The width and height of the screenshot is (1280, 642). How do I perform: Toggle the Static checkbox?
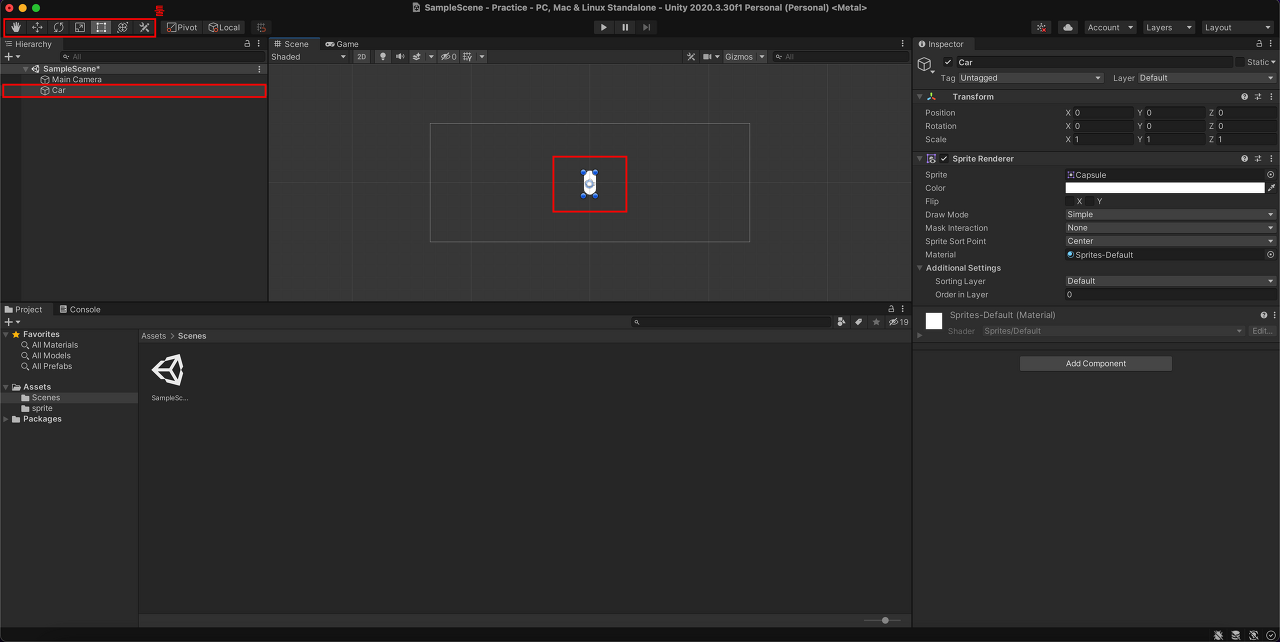pos(1240,62)
